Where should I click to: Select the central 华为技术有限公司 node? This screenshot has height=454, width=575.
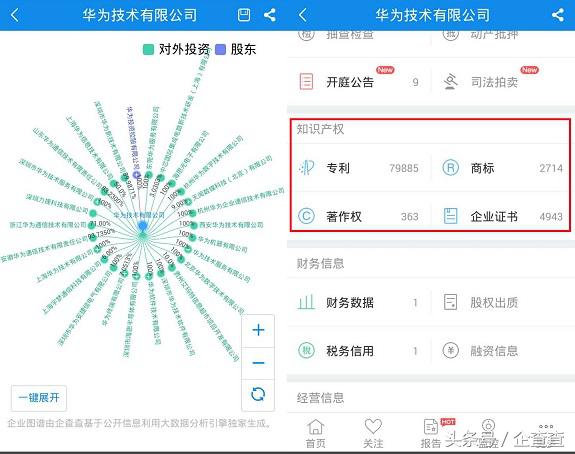(143, 226)
